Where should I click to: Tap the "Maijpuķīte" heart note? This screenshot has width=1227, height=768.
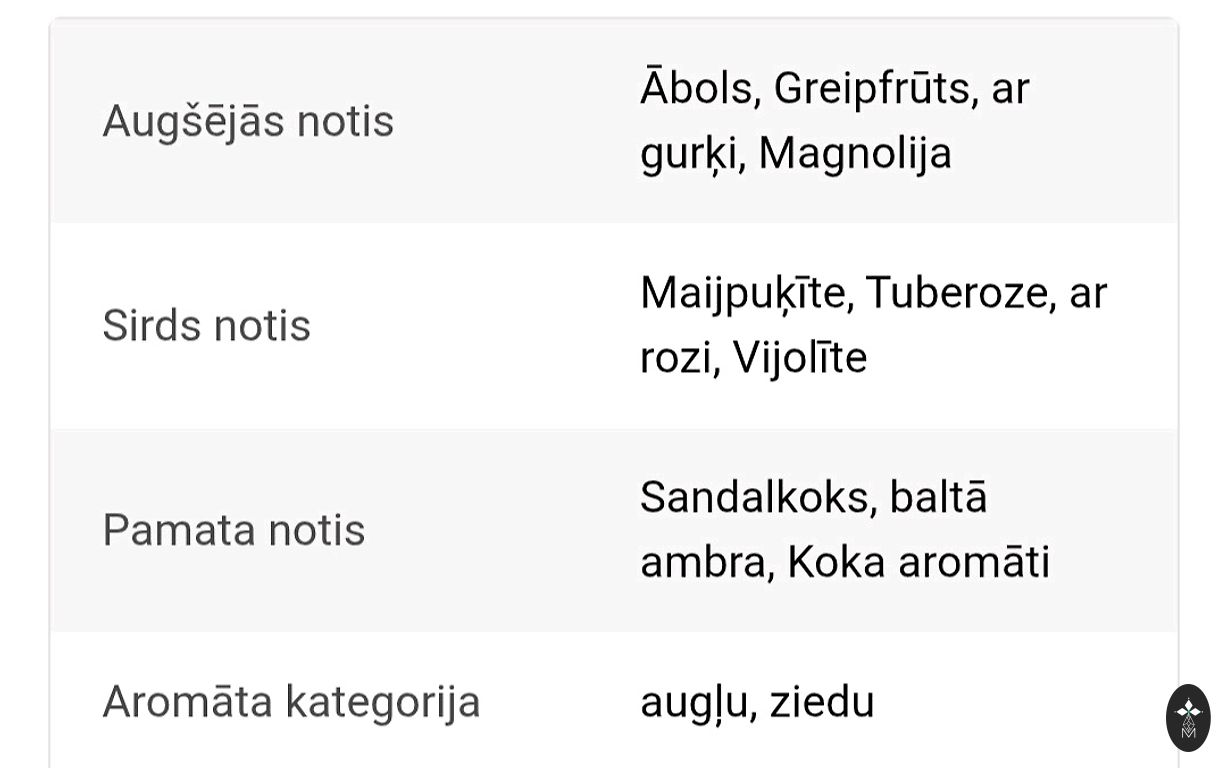click(x=744, y=293)
